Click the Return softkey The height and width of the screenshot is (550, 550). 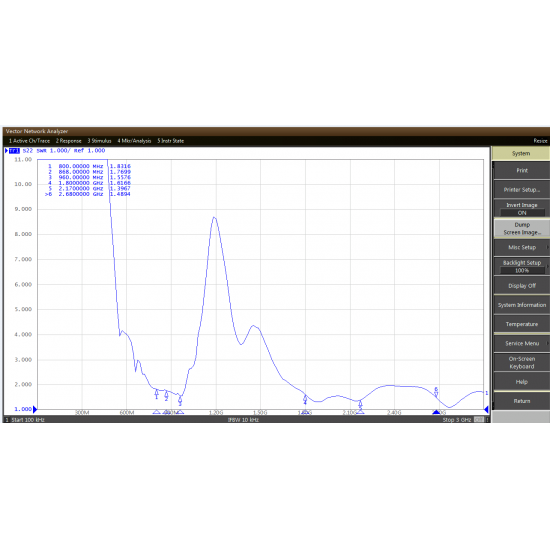522,401
